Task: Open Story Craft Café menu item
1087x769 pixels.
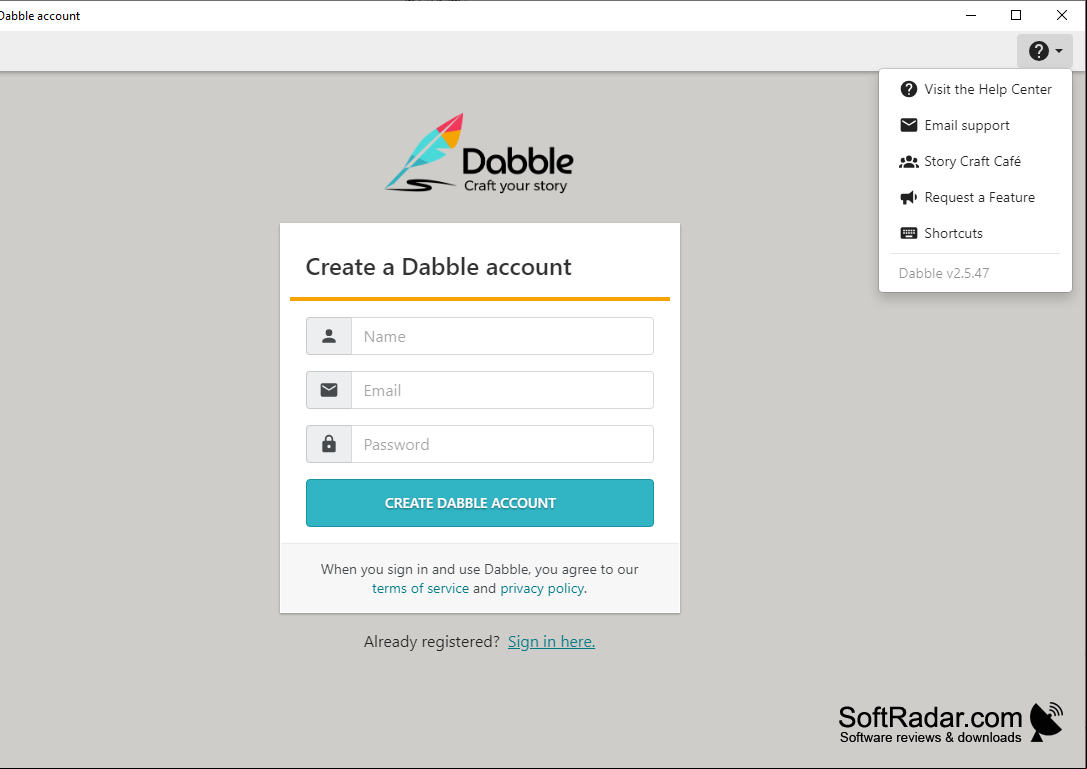Action: [975, 162]
